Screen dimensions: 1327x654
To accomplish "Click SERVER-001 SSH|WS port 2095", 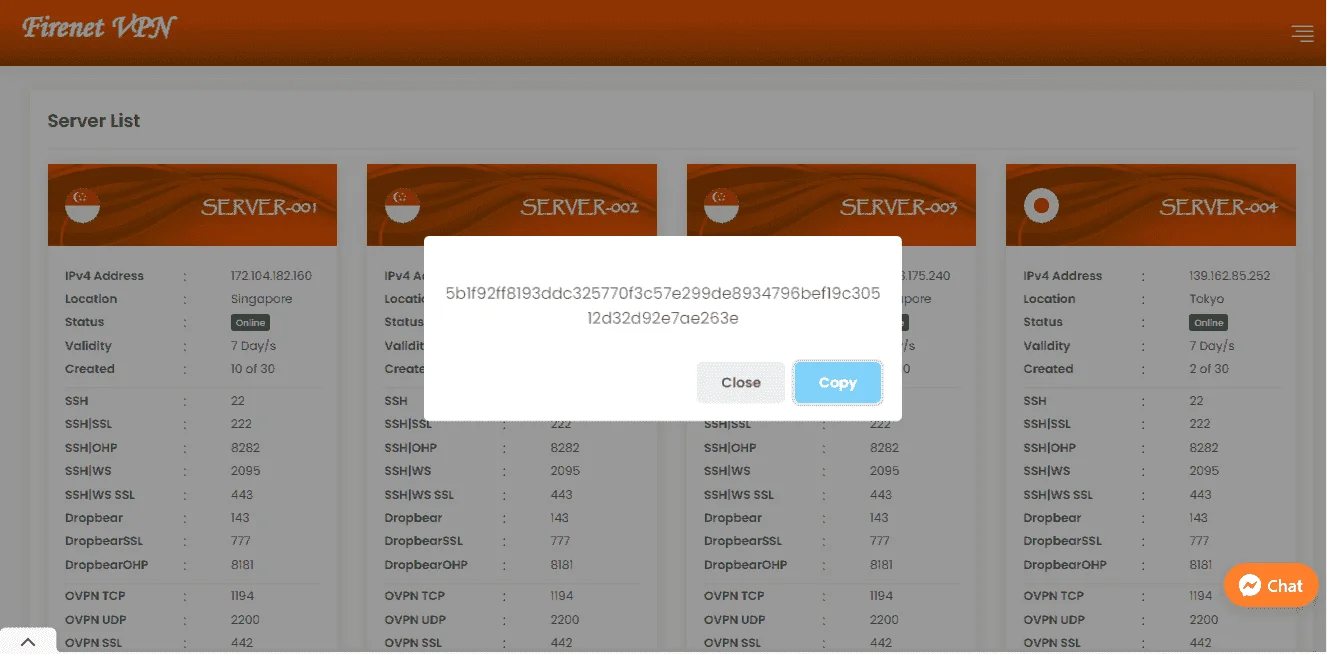I will click(245, 471).
